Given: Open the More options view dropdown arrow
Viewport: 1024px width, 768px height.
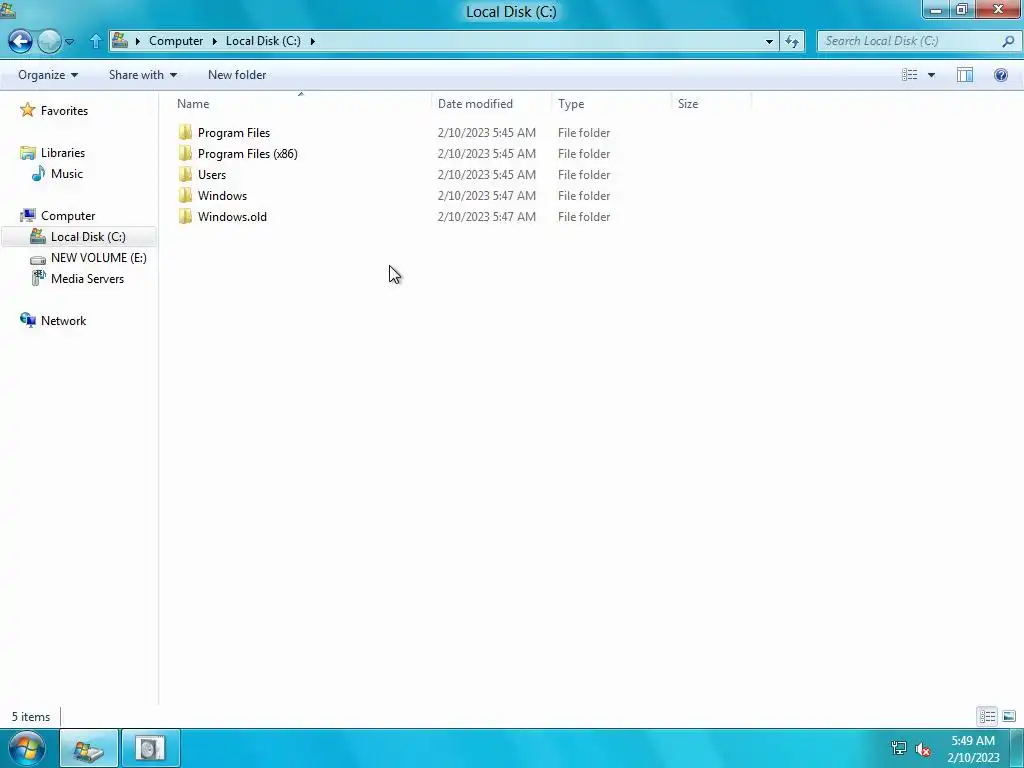Looking at the screenshot, I should [x=931, y=75].
